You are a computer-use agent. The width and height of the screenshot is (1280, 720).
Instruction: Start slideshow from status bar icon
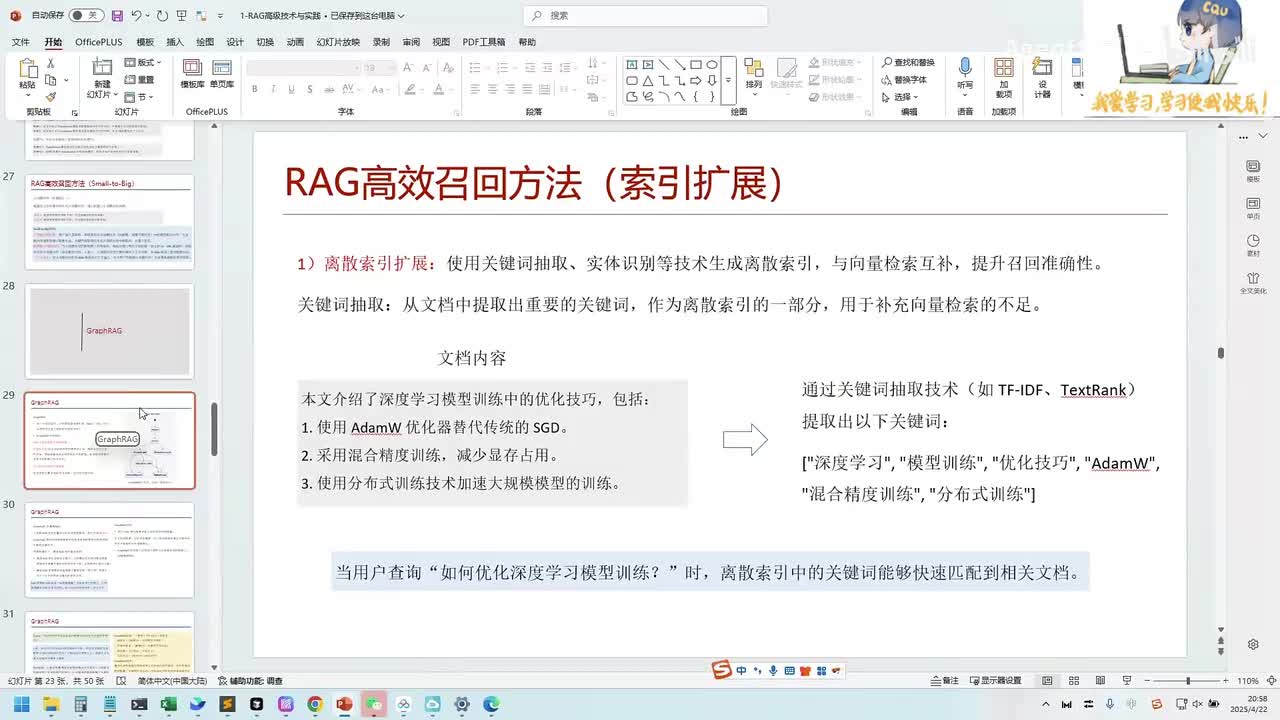coord(1127,680)
